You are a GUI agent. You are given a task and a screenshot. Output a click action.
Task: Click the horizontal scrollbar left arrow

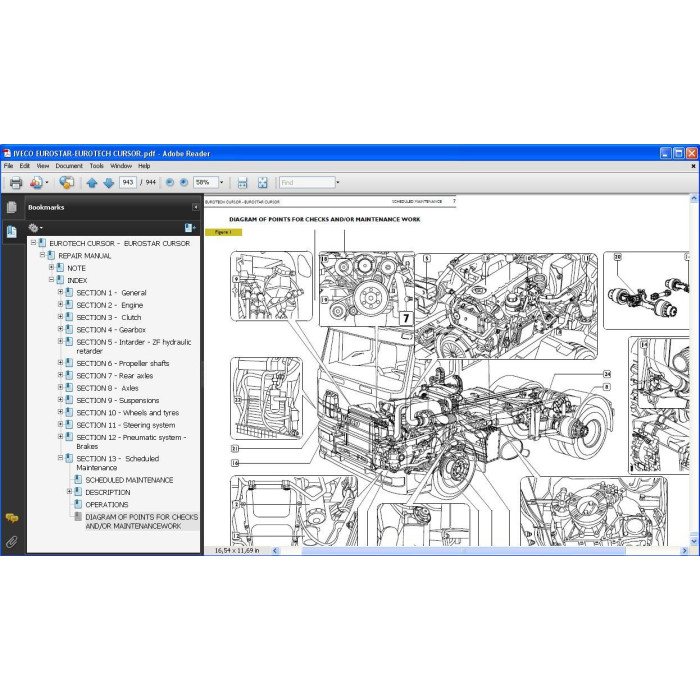(x=275, y=550)
